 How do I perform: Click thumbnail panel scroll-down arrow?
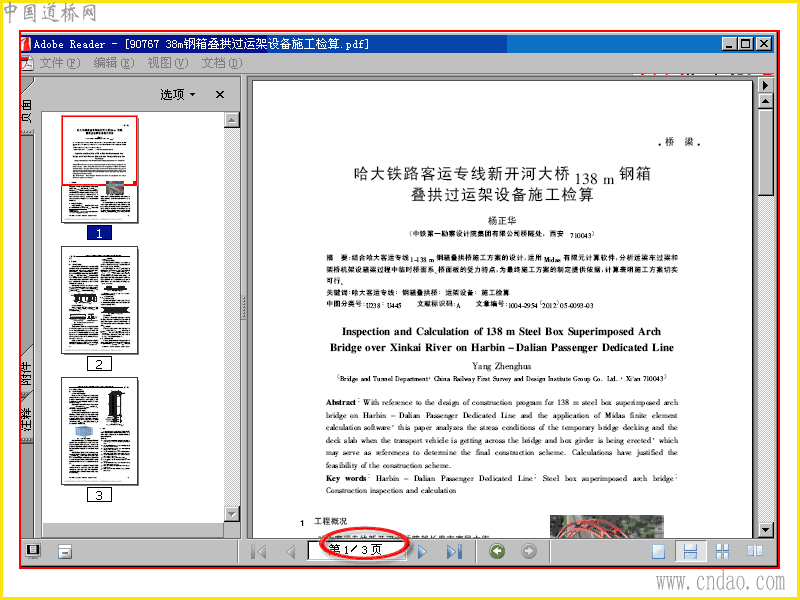pos(232,514)
